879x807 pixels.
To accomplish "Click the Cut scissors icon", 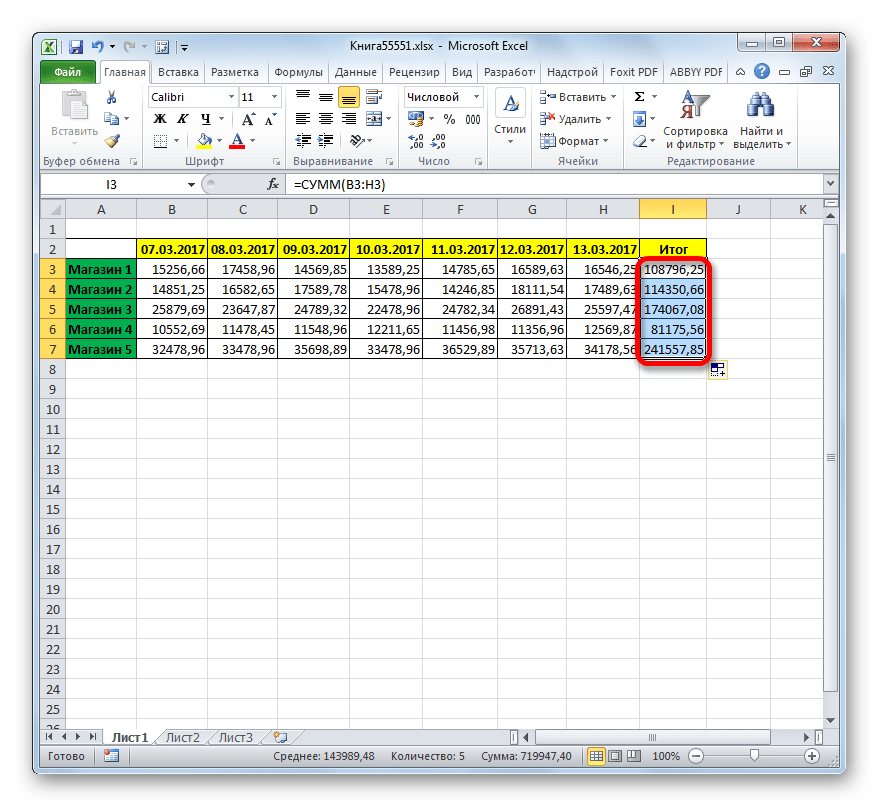I will pyautogui.click(x=112, y=97).
